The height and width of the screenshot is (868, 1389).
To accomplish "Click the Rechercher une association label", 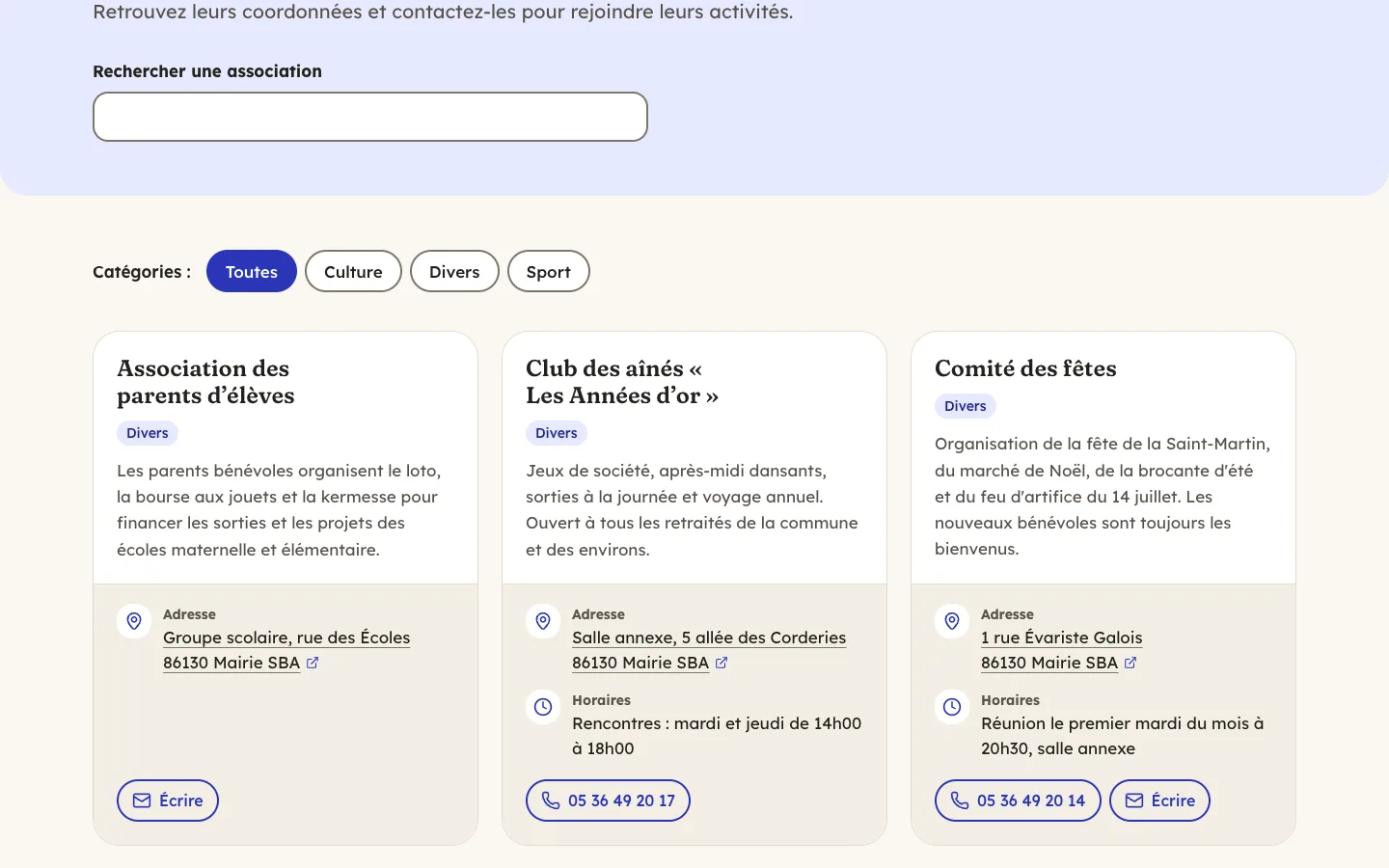I will (207, 71).
